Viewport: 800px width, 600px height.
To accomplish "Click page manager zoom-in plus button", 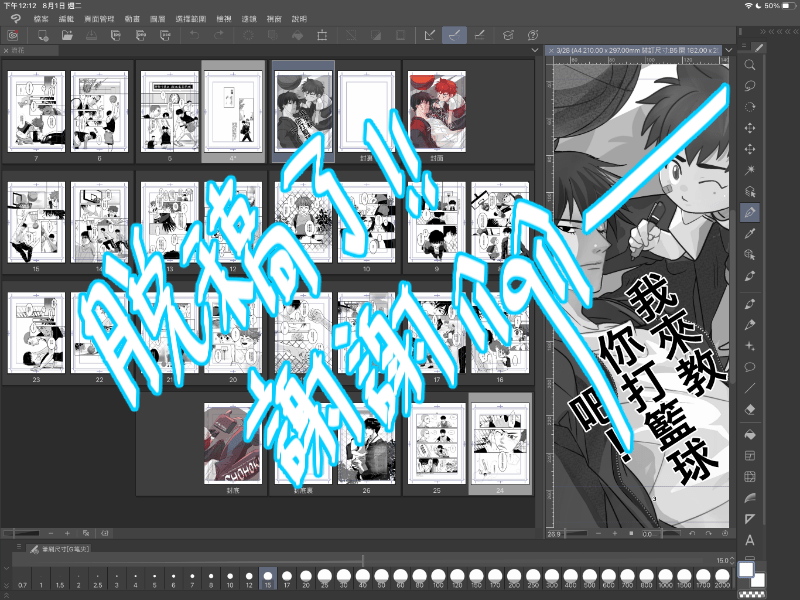I will [67, 533].
